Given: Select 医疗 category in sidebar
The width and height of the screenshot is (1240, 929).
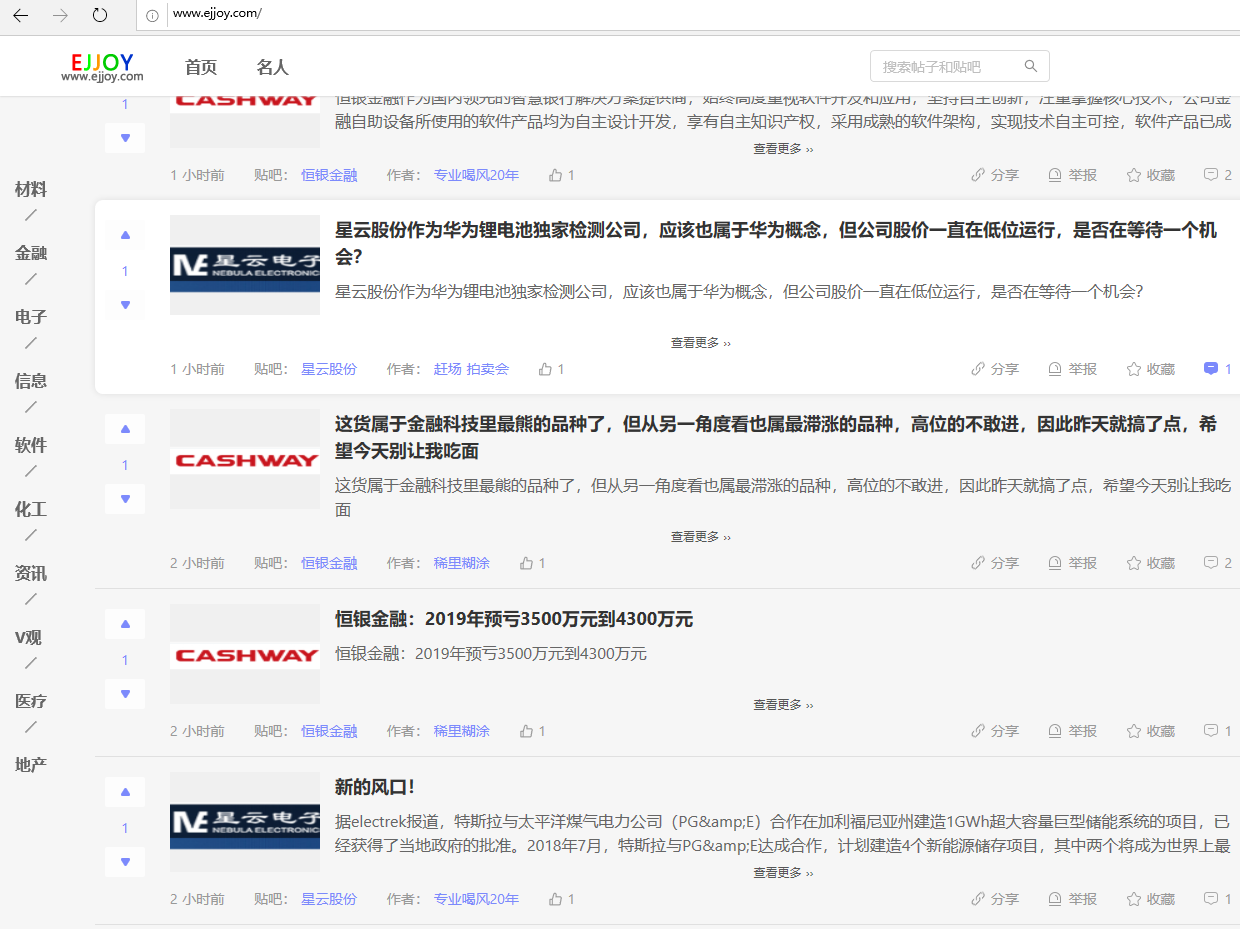Looking at the screenshot, I should (31, 702).
